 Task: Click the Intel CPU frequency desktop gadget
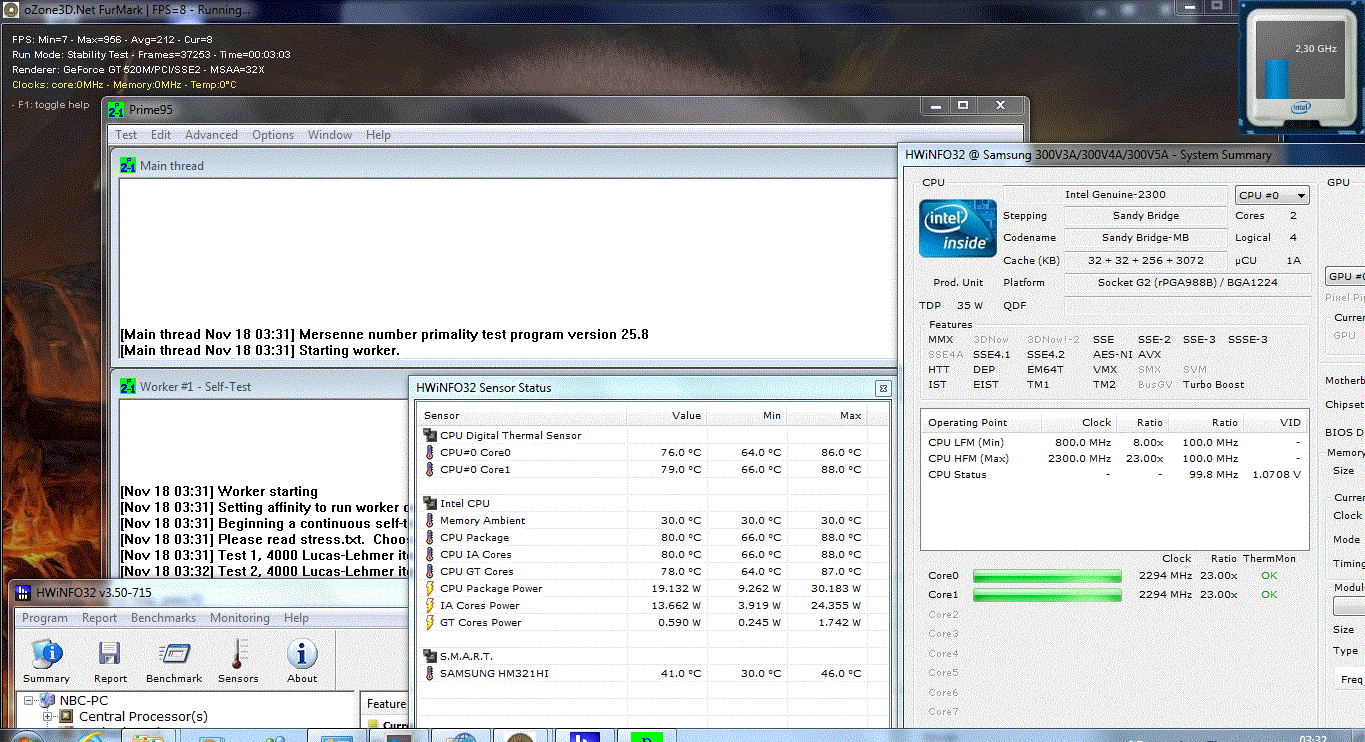click(x=1300, y=68)
